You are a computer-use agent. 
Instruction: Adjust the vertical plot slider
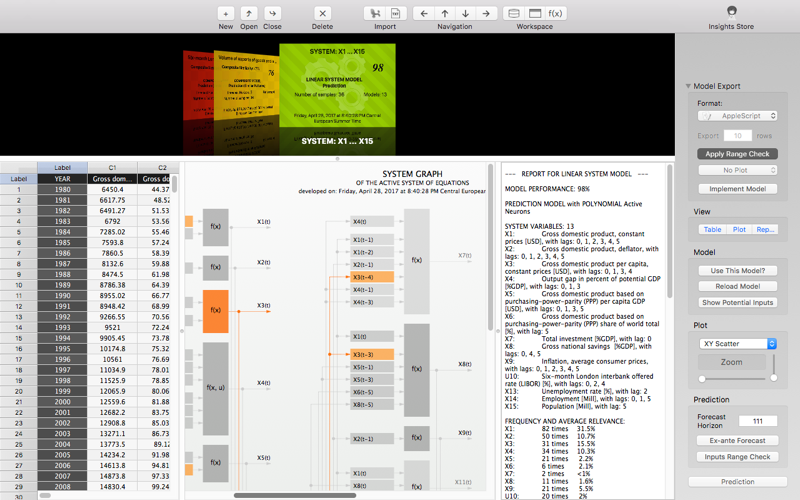[774, 367]
